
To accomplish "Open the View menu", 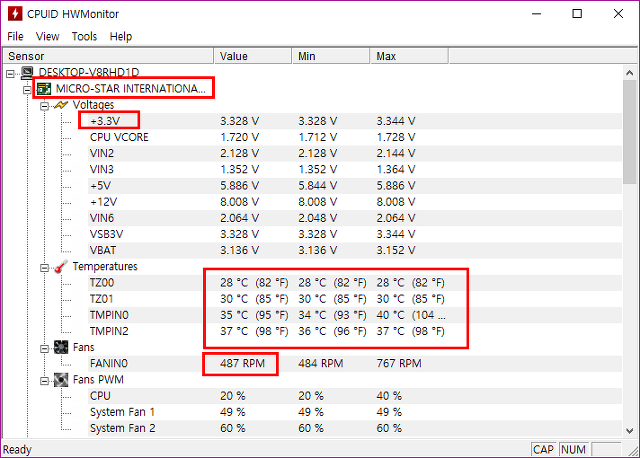I will coord(47,36).
